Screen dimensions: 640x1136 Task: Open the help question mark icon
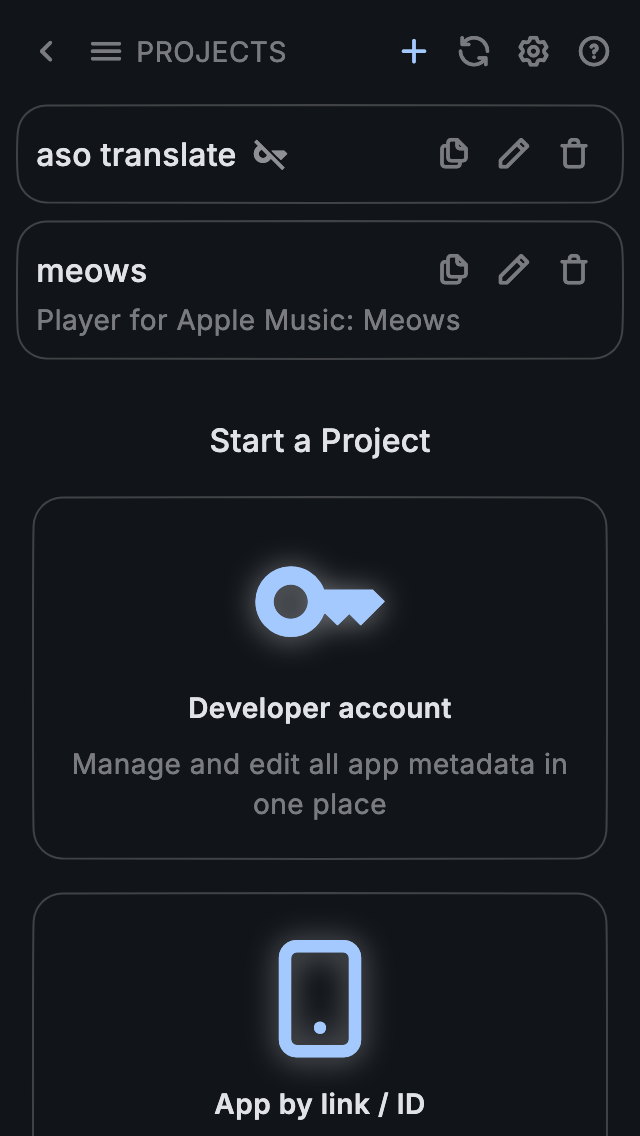tap(594, 52)
